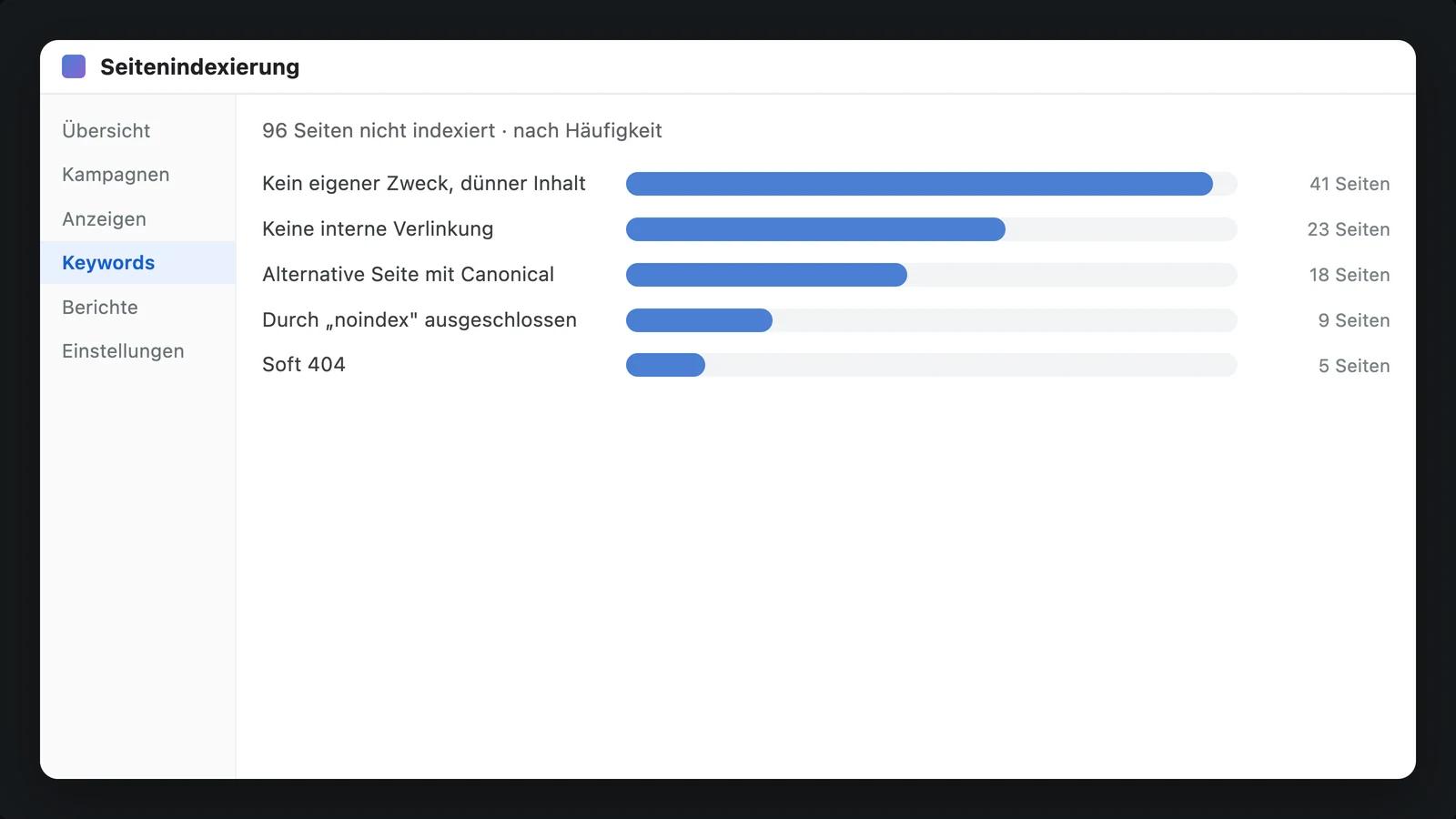Select the 'Kein eigener Zweck, dünner Inhalt' row label
The image size is (1456, 819).
tap(424, 183)
